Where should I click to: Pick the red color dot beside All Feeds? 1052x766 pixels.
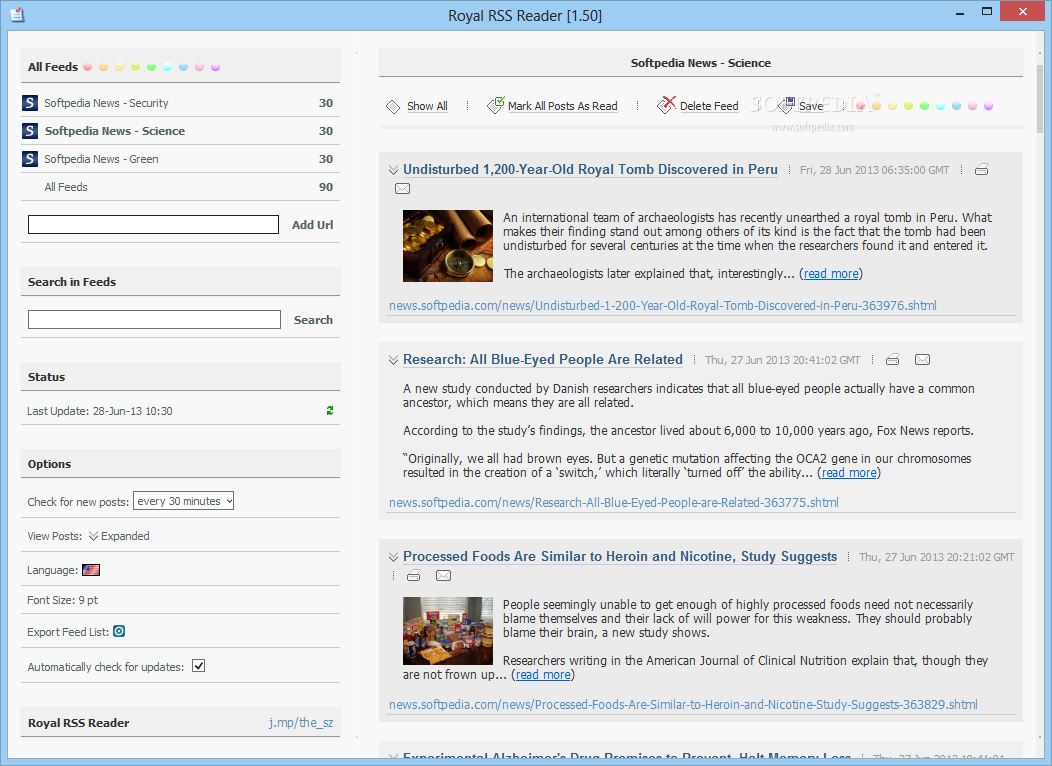coord(87,67)
